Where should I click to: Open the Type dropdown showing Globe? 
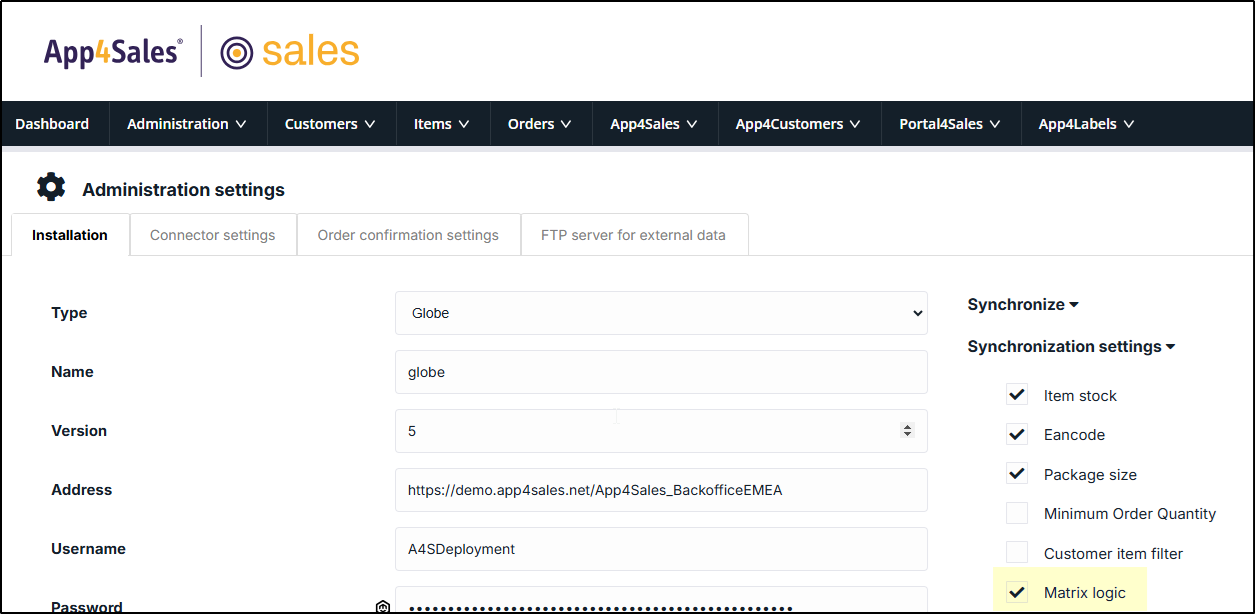(x=661, y=313)
